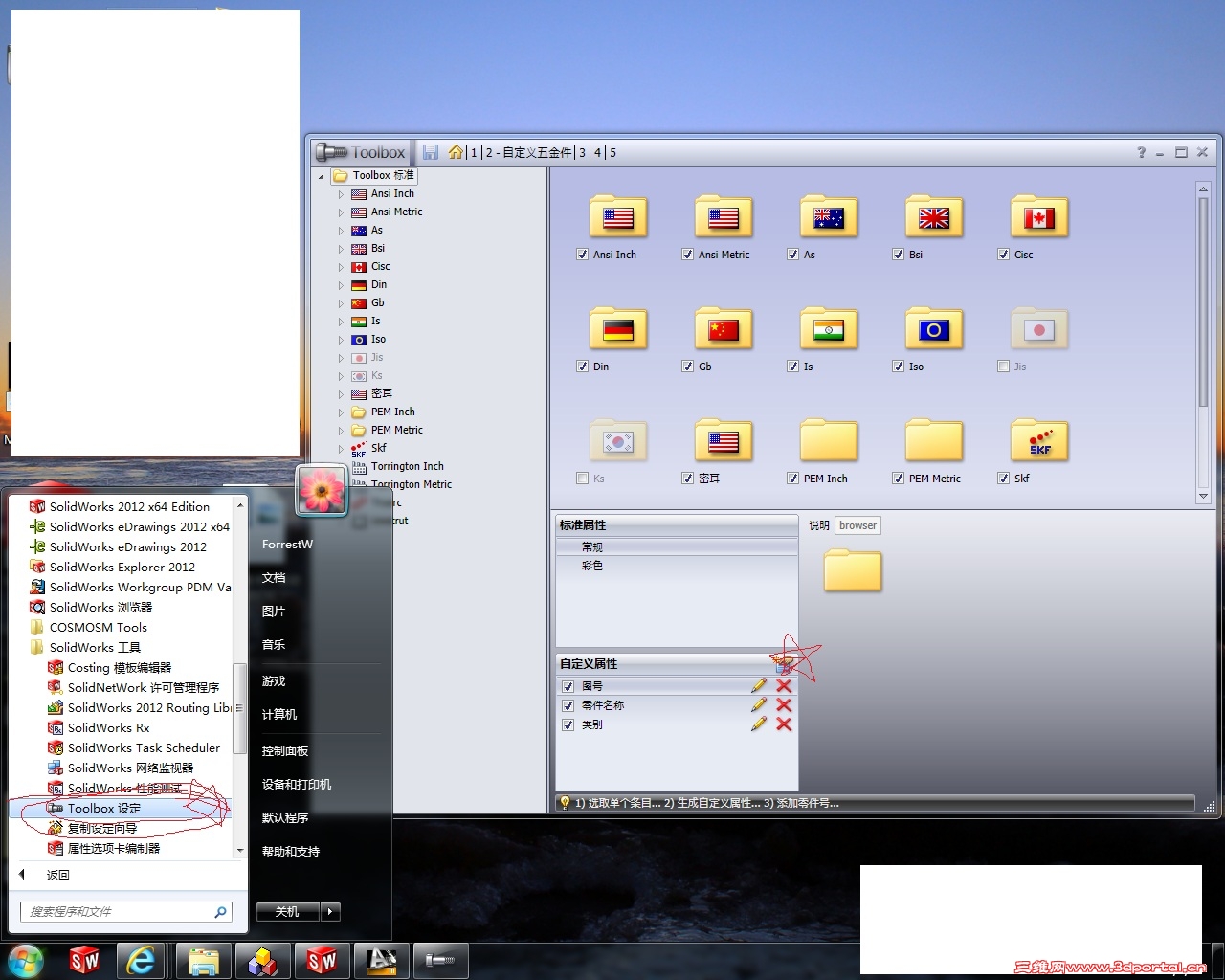Screen dimensions: 1225x980
Task: Expand the Cisc tree node
Action: [340, 267]
